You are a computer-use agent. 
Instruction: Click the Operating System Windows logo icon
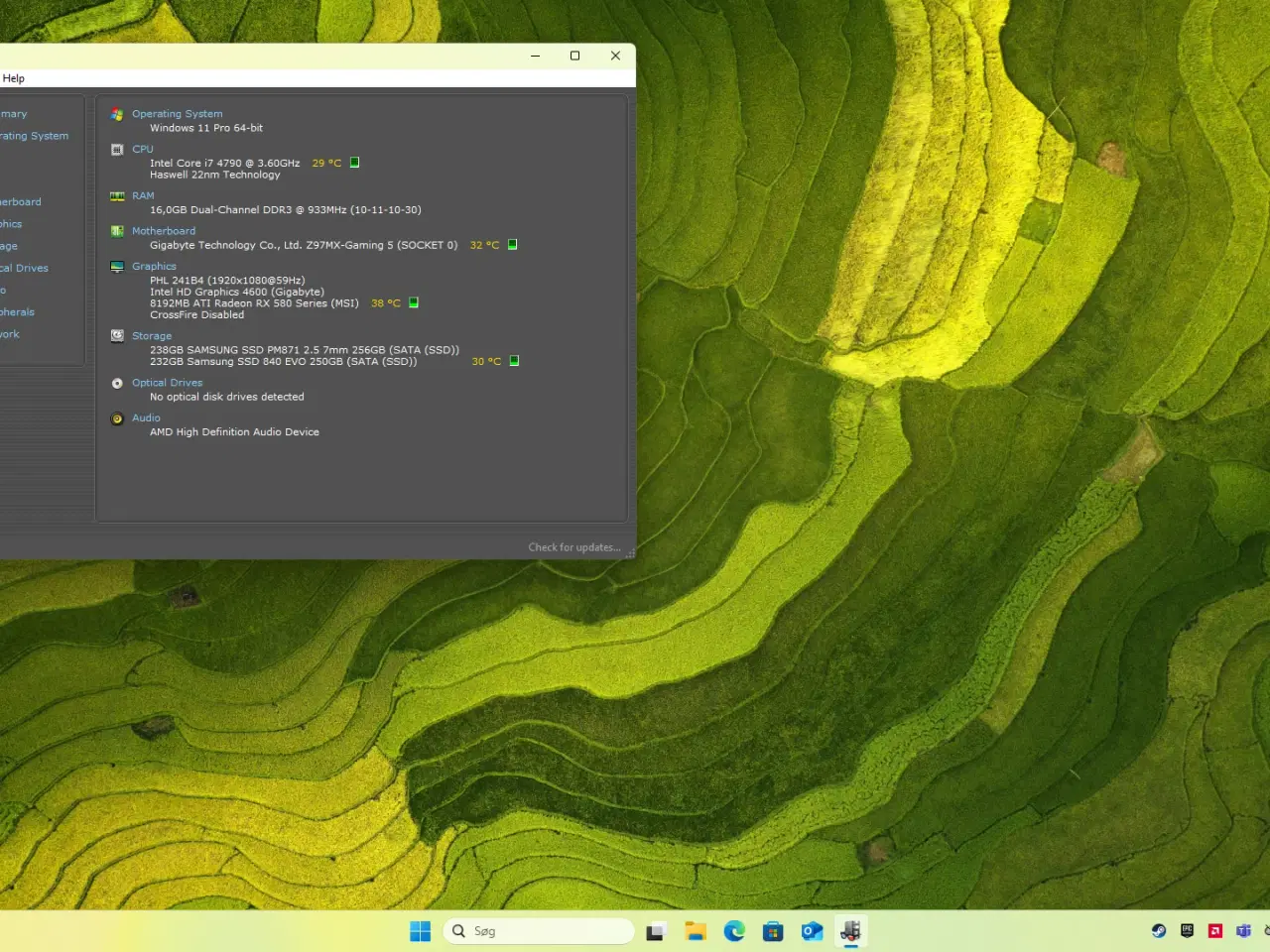point(117,114)
